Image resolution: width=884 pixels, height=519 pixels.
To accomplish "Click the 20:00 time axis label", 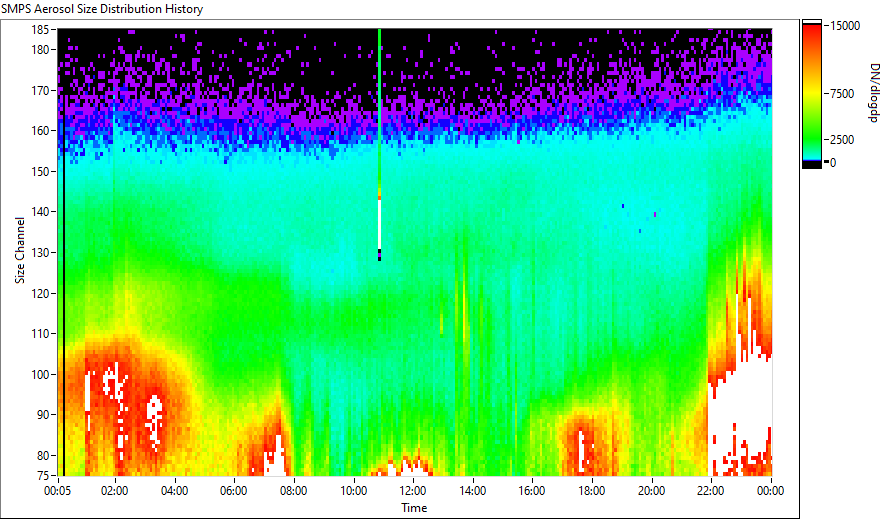I will coord(651,491).
